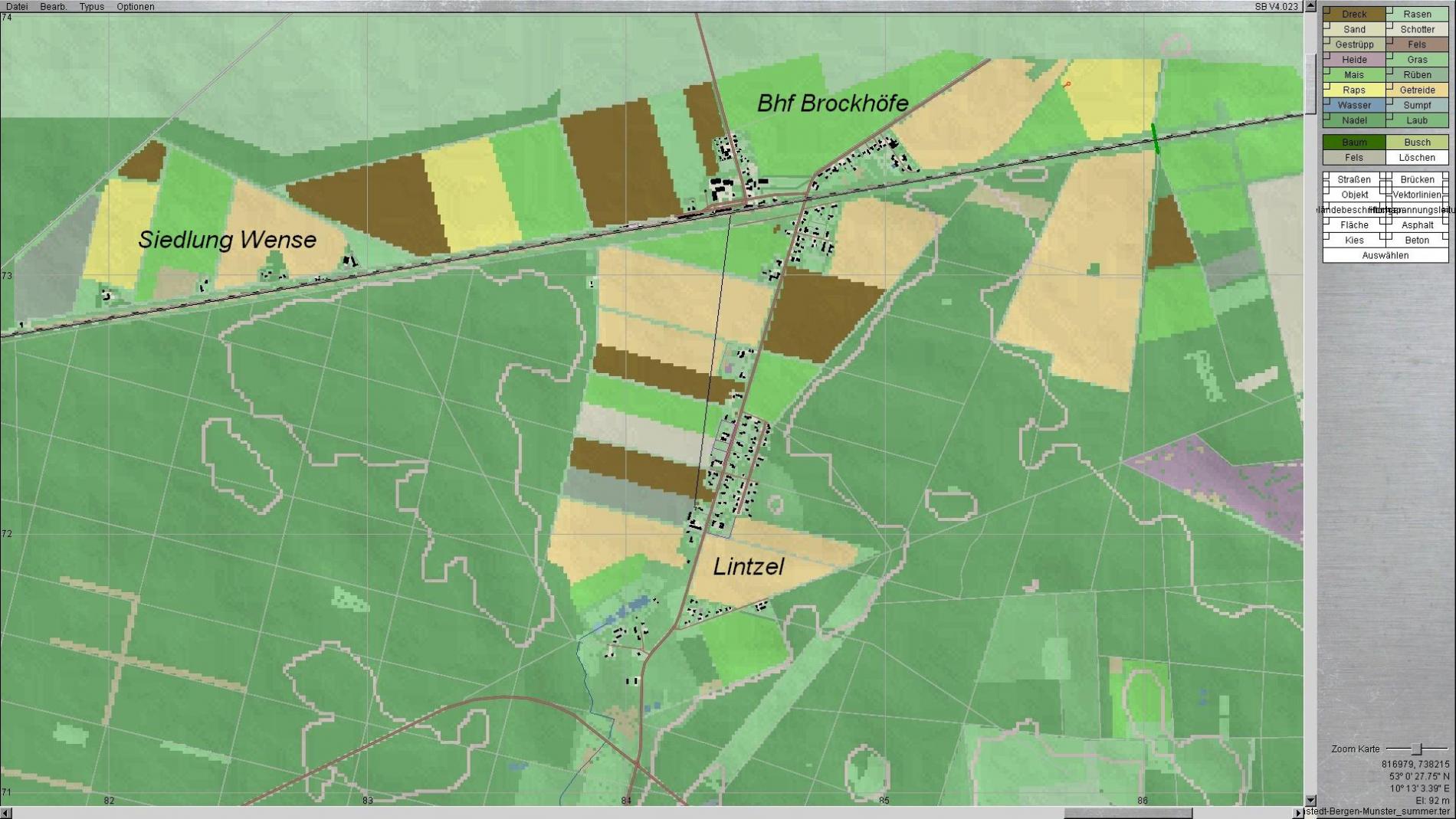Open the Optionen menu
The width and height of the screenshot is (1456, 819).
pyautogui.click(x=136, y=6)
